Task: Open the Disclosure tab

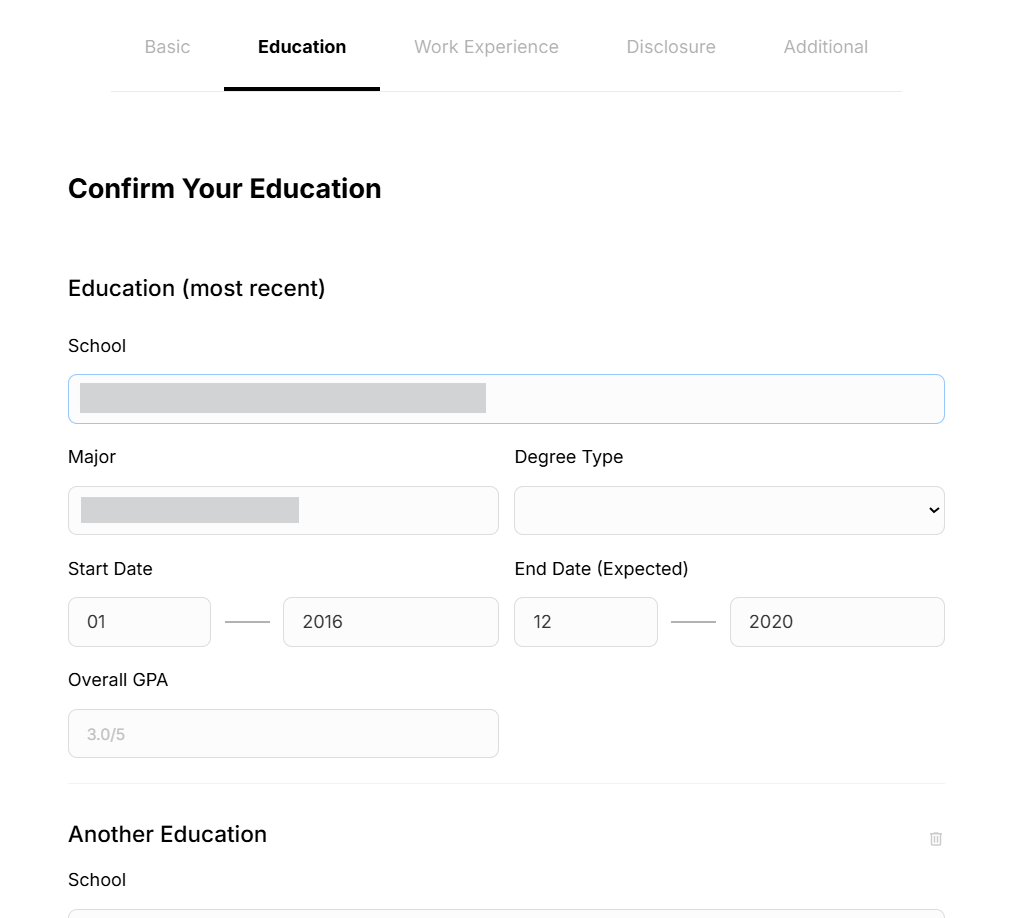Action: [x=671, y=47]
